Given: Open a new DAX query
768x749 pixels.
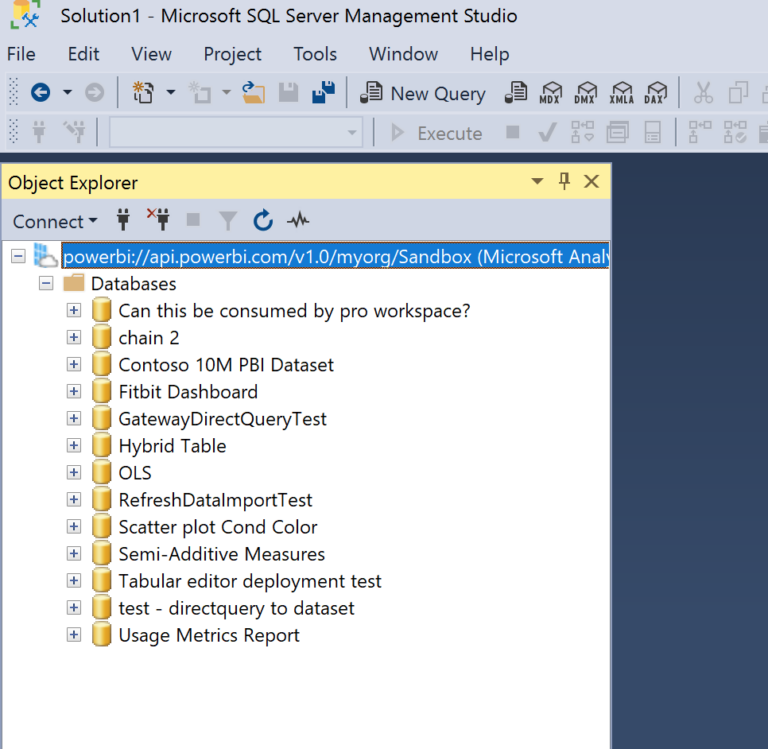Looking at the screenshot, I should click(656, 93).
